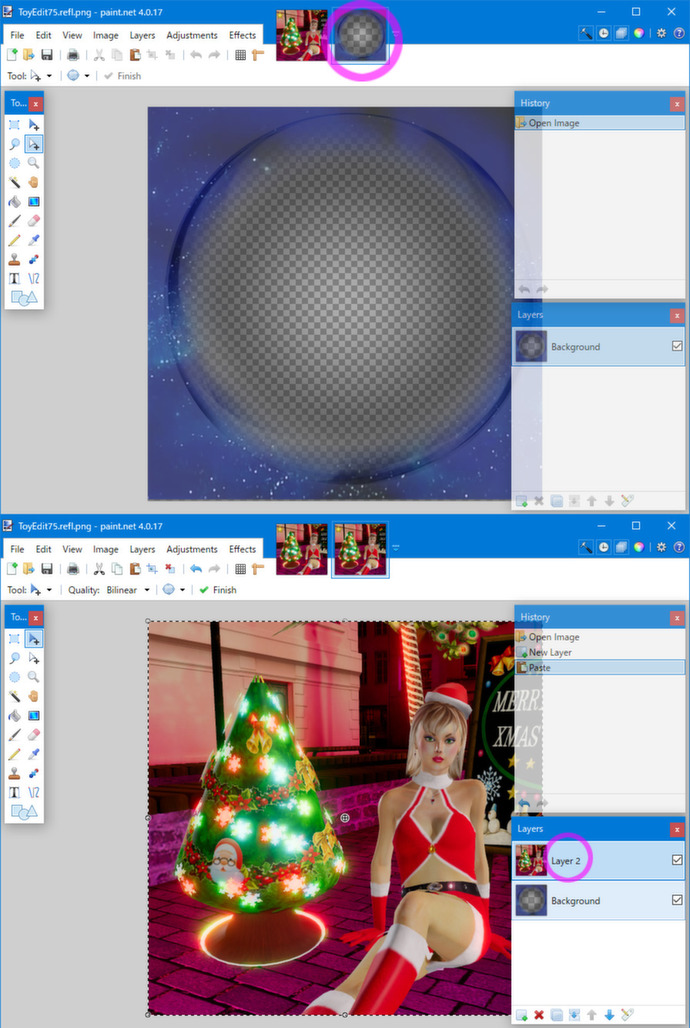This screenshot has width=690, height=1028.
Task: Select Magic Wand tool in transparent-circle window
Action: 14,182
